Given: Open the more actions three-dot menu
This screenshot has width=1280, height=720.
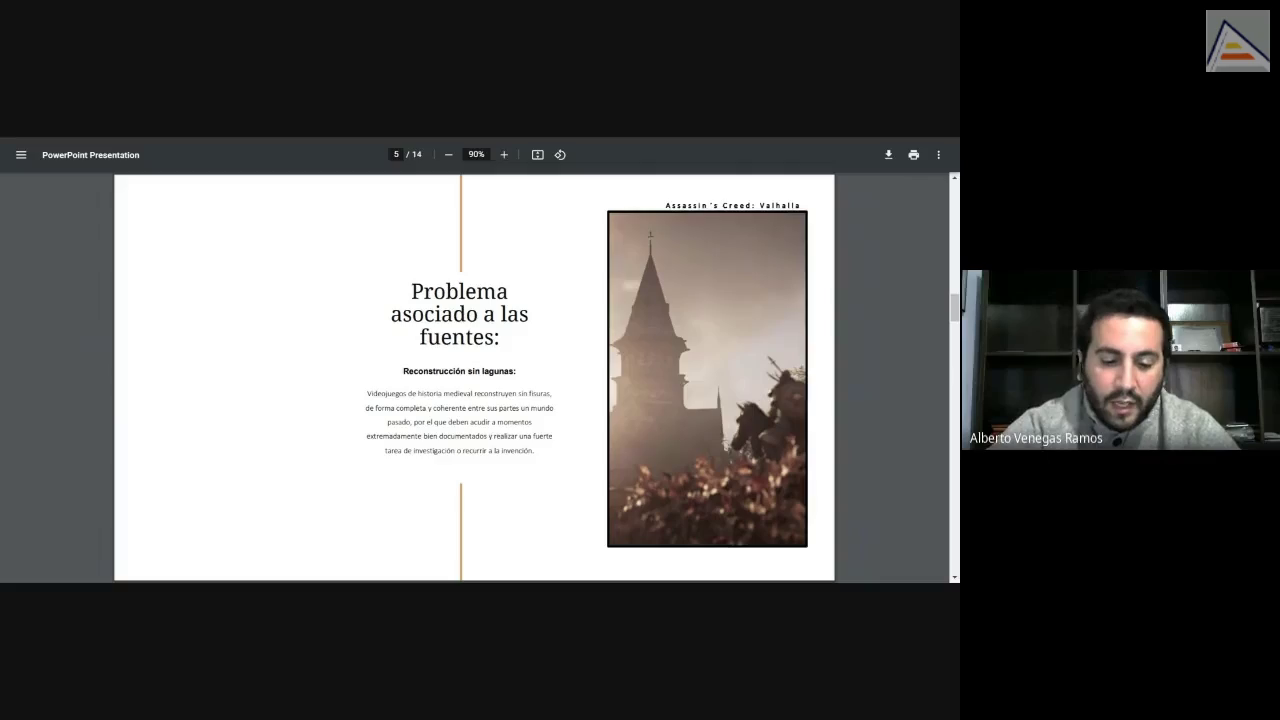Looking at the screenshot, I should 938,155.
